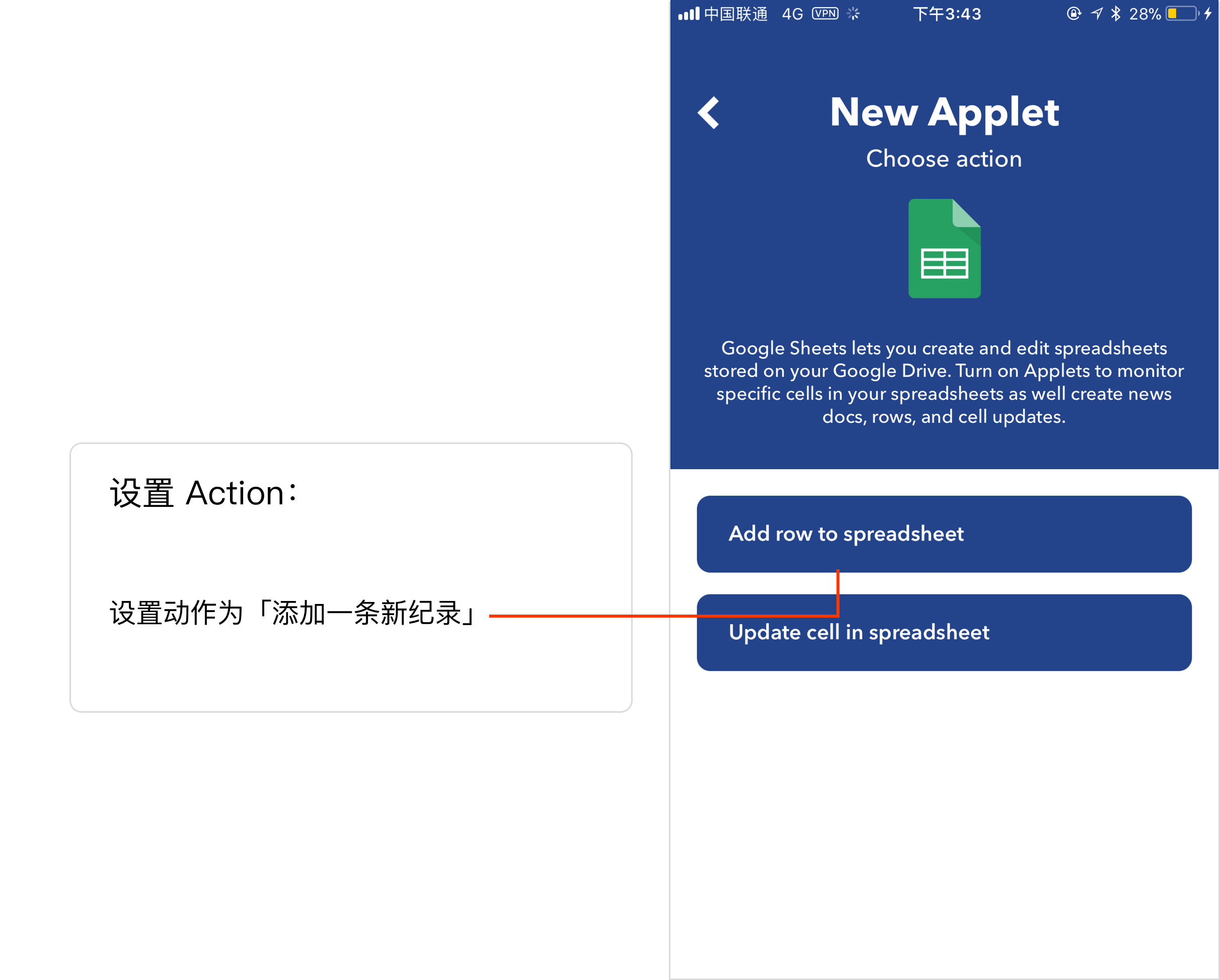
Task: Tap the Google Sheets green icon
Action: 944,248
